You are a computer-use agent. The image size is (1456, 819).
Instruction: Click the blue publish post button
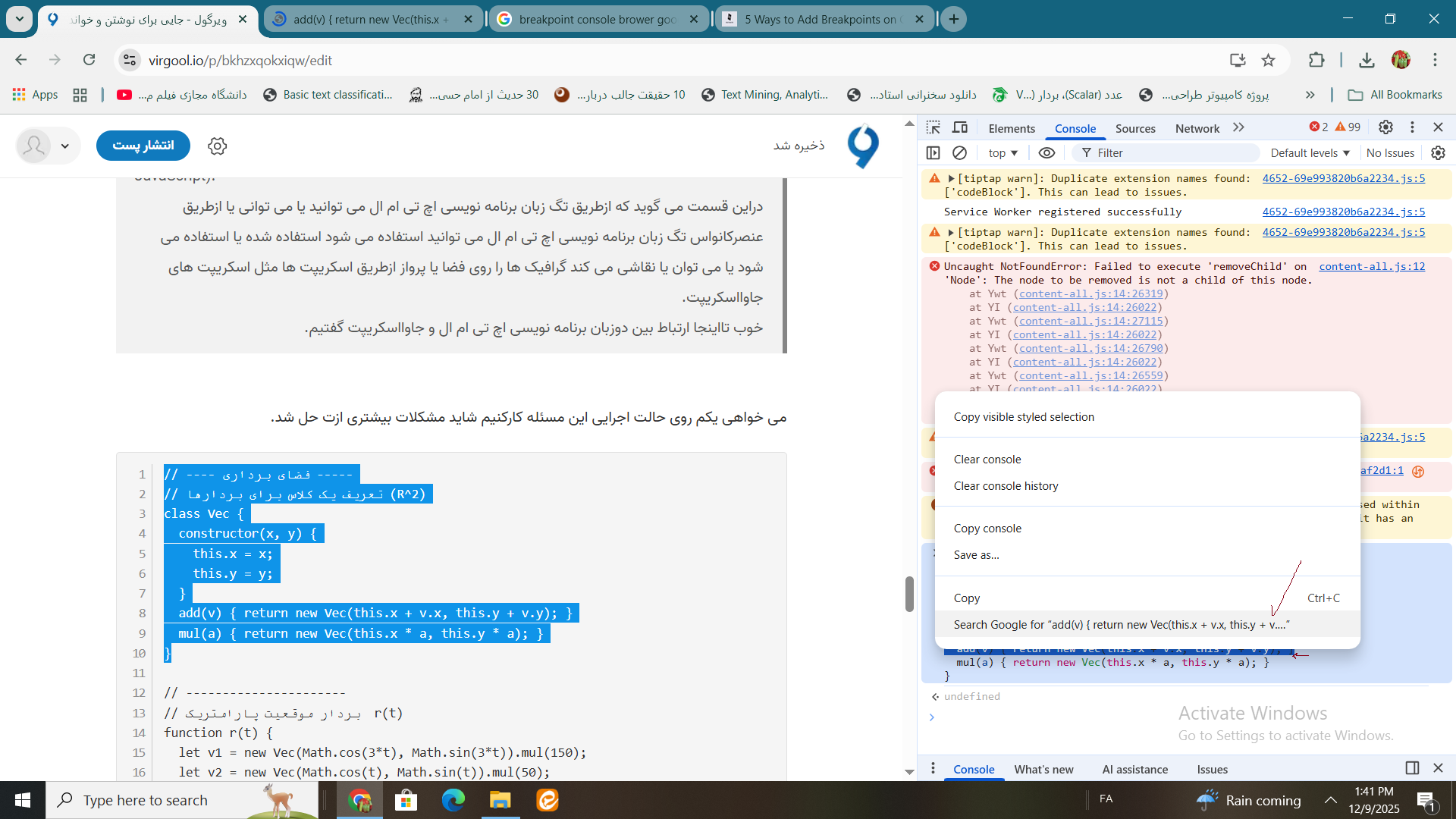coord(143,146)
